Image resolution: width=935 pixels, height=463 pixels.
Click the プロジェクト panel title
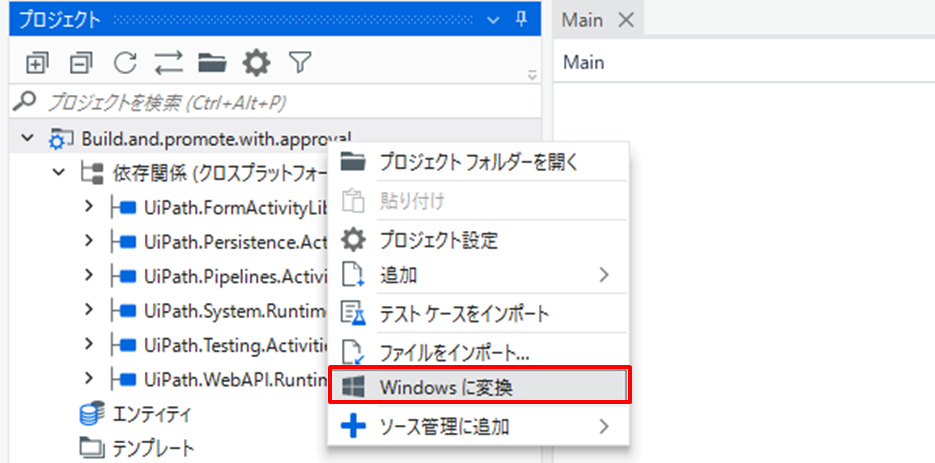click(x=60, y=20)
